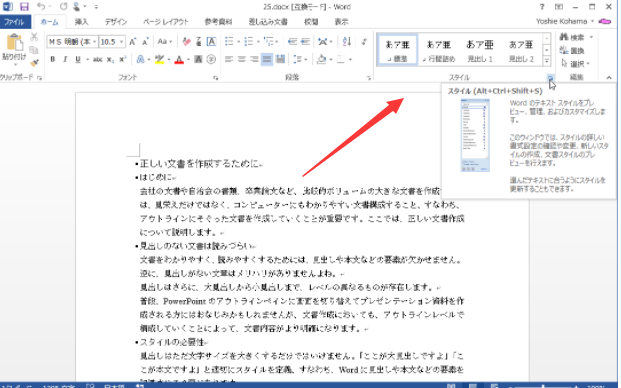
Task: Toggle italic formatting
Action: pos(65,59)
